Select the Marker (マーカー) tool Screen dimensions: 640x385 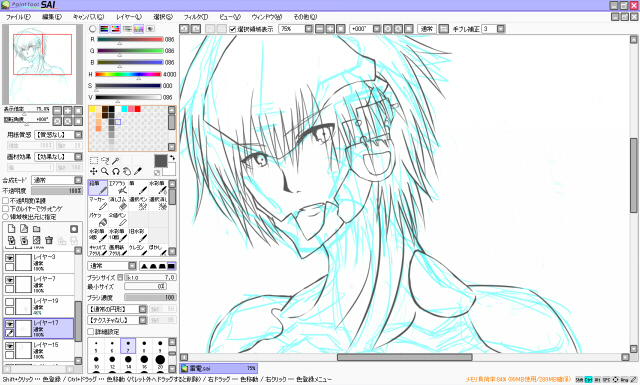tap(98, 203)
